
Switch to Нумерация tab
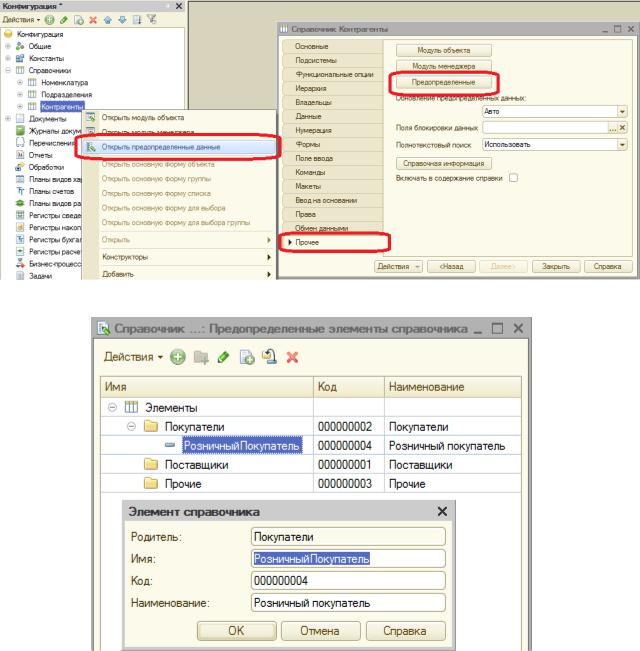[x=332, y=130]
